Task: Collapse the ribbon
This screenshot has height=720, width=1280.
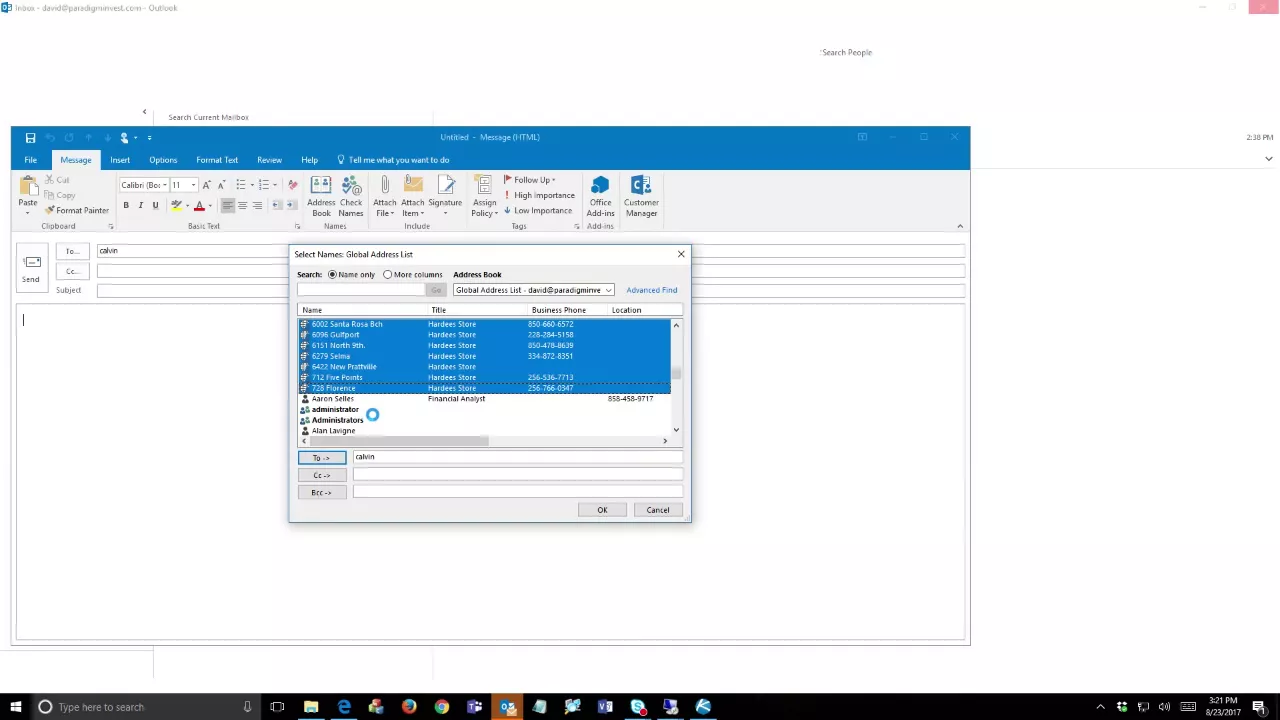Action: [960, 226]
